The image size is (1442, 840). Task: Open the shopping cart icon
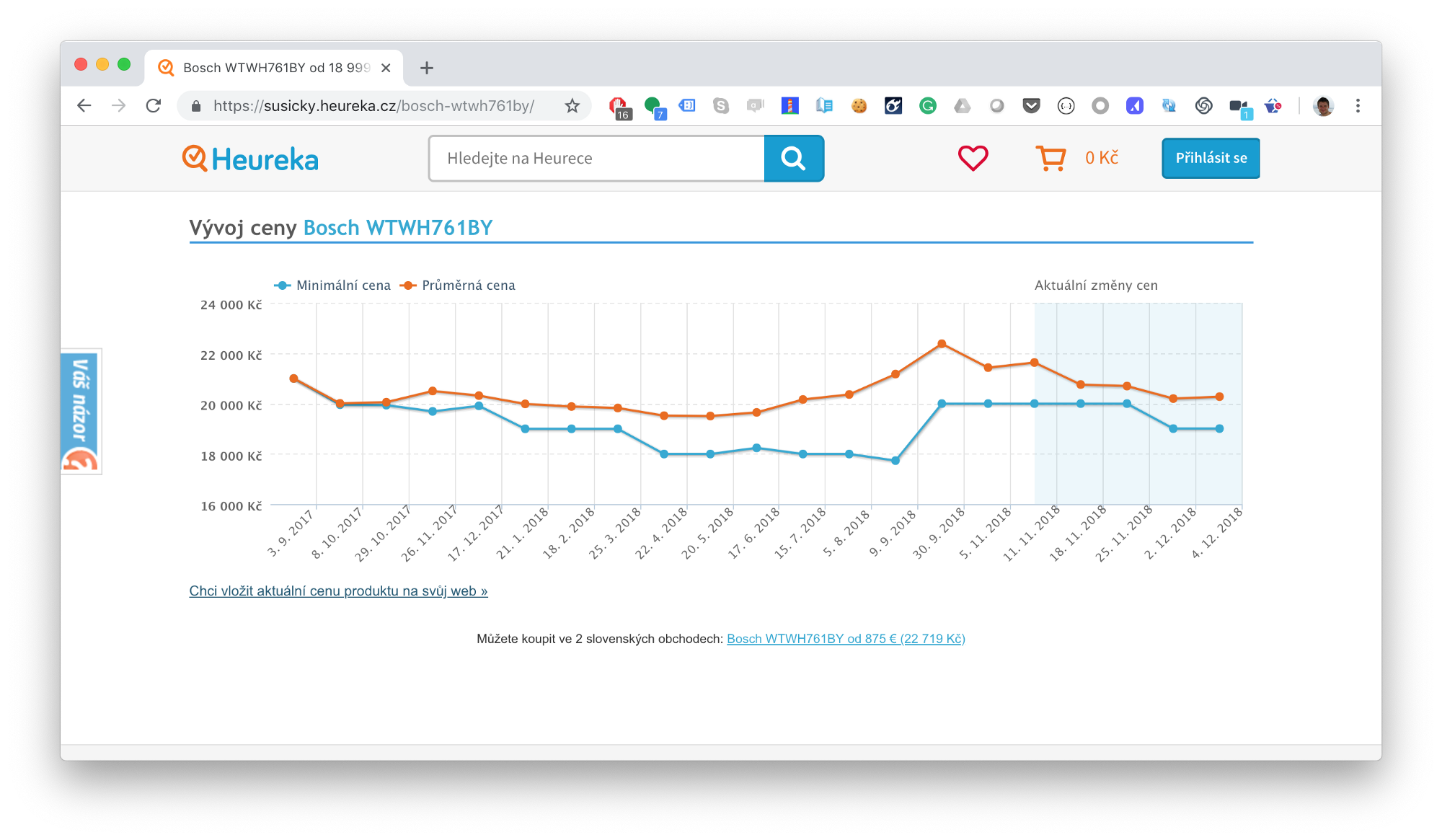1050,158
